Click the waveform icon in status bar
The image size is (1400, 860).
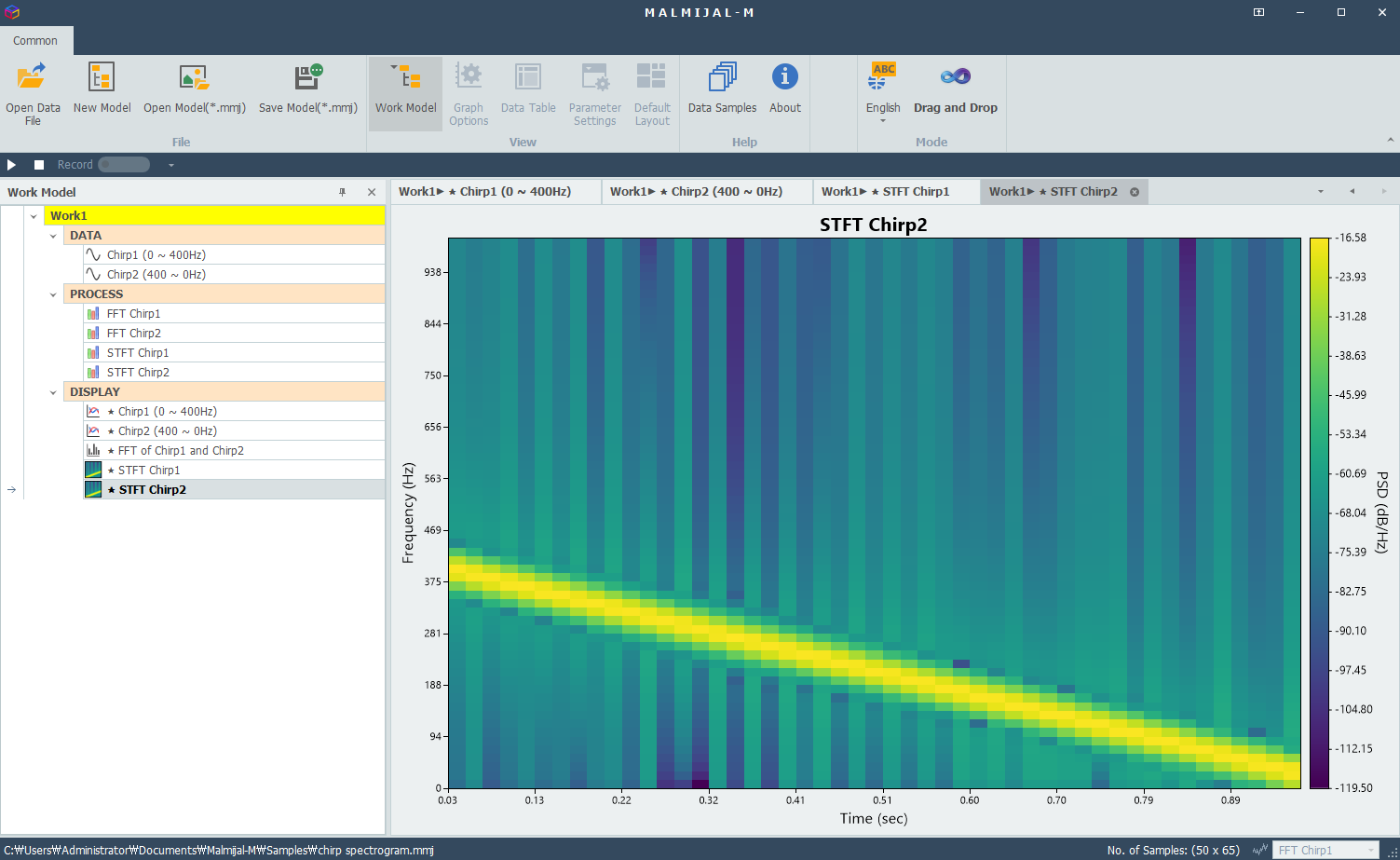pos(1260,850)
